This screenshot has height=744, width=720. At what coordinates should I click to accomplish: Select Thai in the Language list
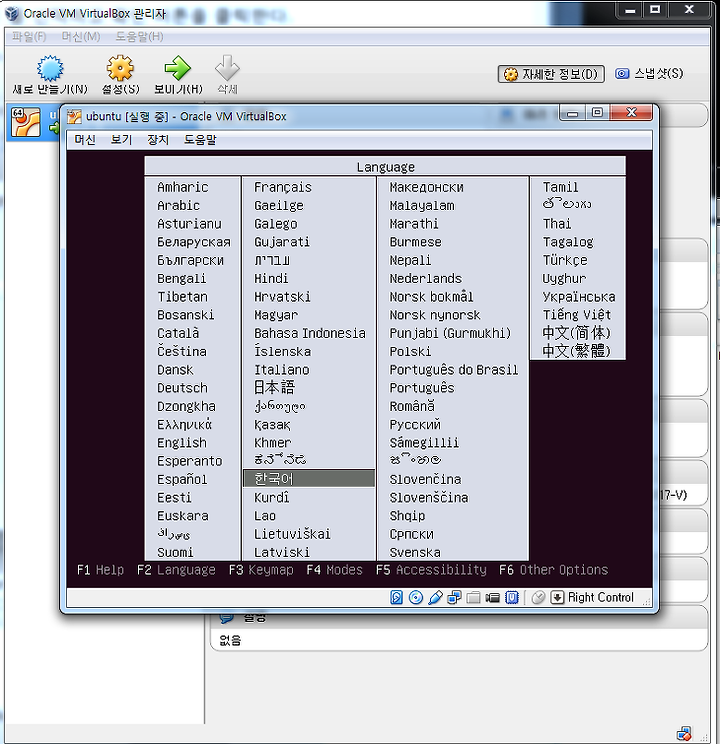[557, 223]
